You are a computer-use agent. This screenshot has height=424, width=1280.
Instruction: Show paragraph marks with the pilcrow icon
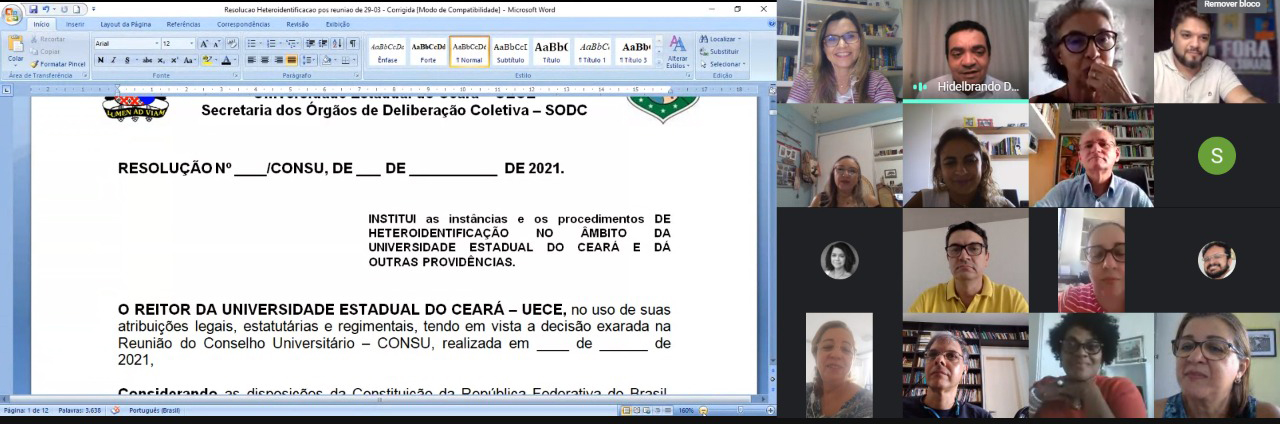tap(353, 44)
